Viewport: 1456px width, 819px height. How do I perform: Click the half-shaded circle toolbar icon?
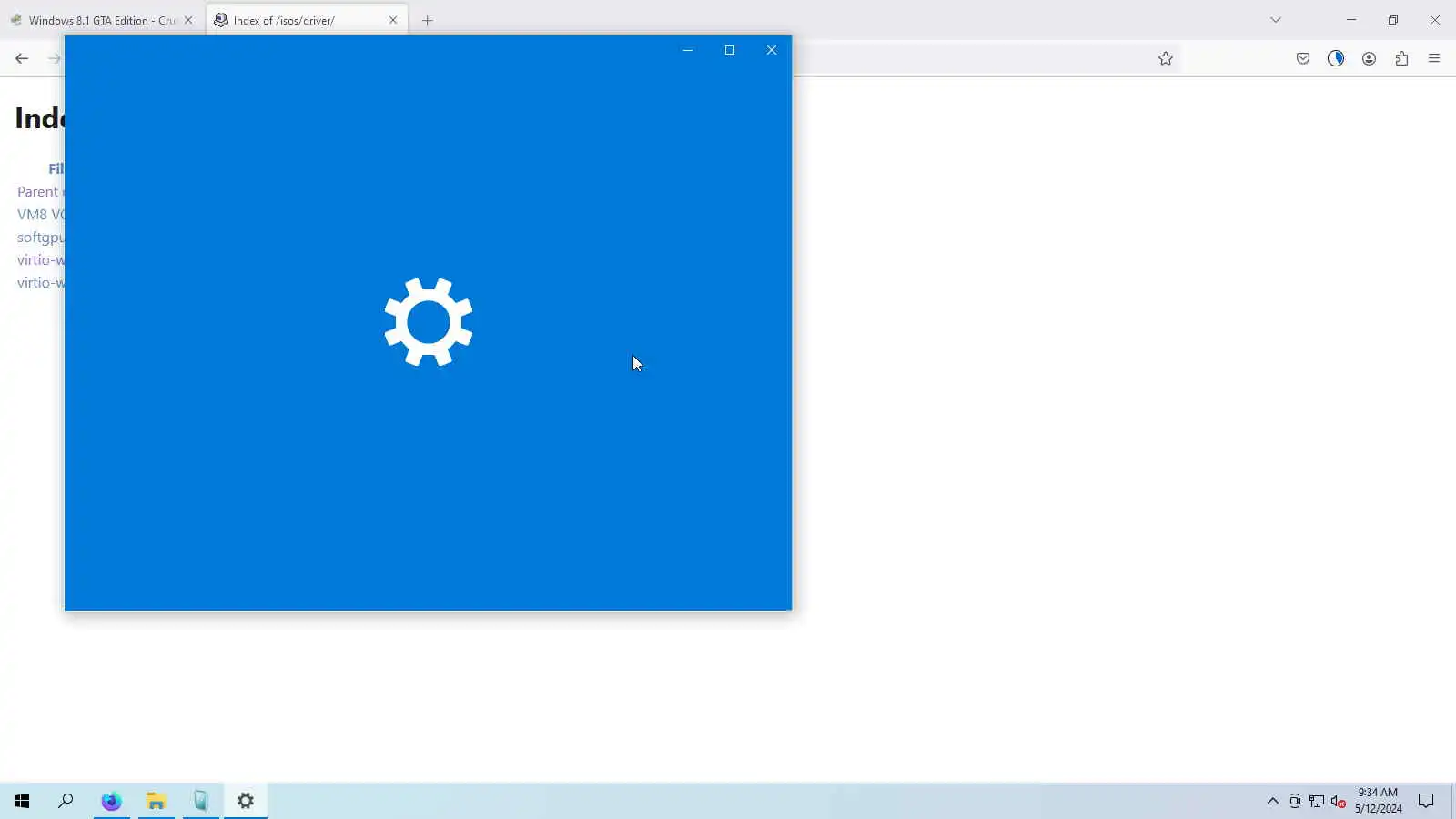[1336, 58]
